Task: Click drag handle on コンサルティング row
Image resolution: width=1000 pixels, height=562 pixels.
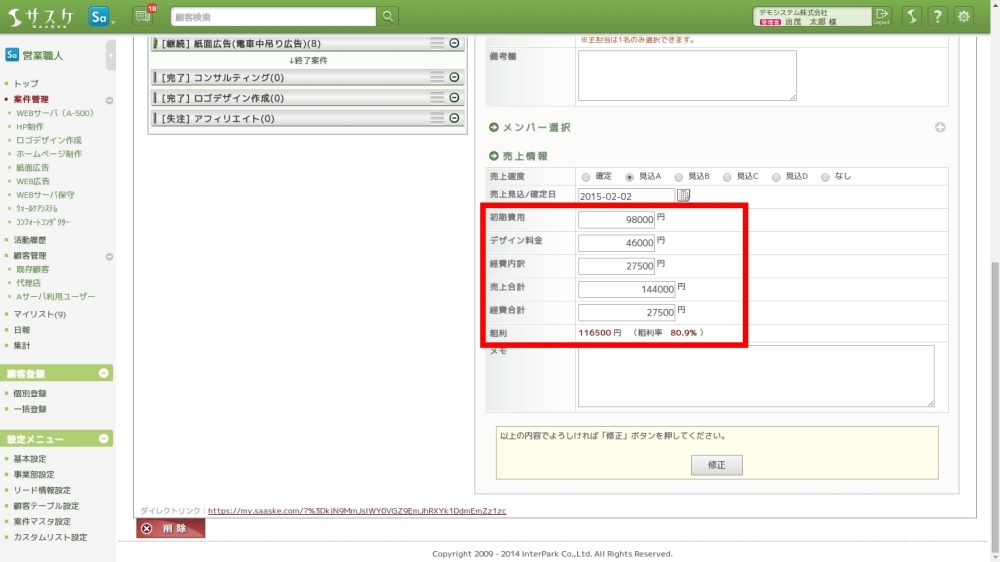Action: pos(437,77)
